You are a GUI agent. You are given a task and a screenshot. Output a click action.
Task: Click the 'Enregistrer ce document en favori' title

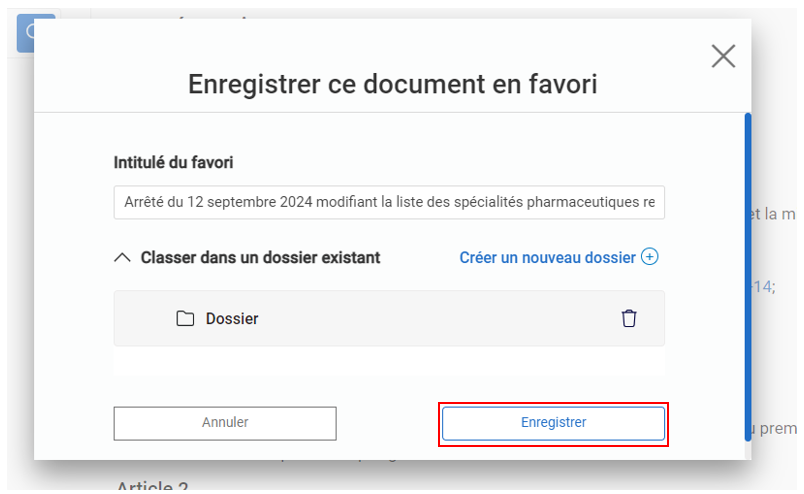point(393,85)
